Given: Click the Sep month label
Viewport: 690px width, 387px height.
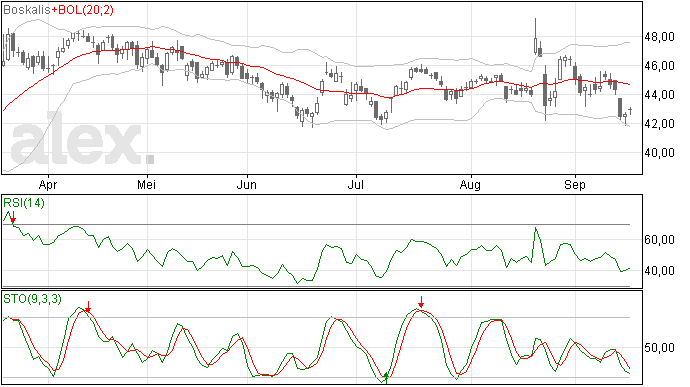Looking at the screenshot, I should coord(575,185).
